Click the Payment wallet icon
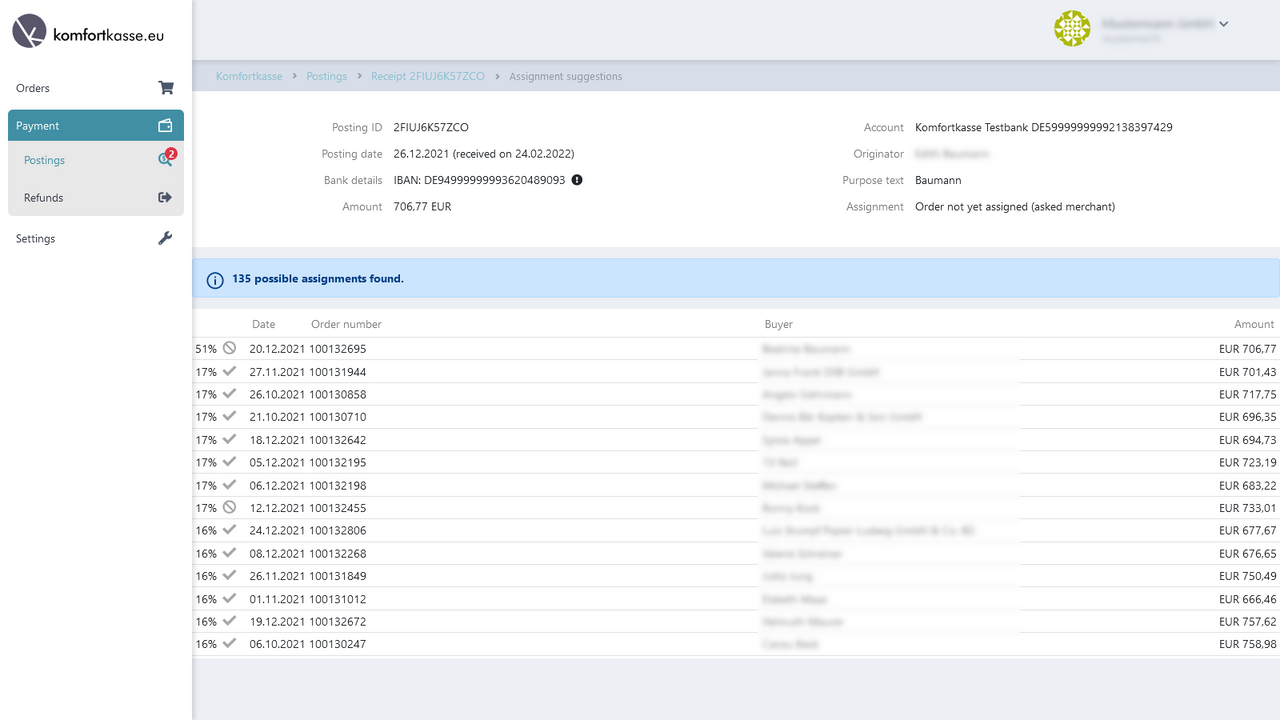Image resolution: width=1280 pixels, height=720 pixels. tap(165, 125)
